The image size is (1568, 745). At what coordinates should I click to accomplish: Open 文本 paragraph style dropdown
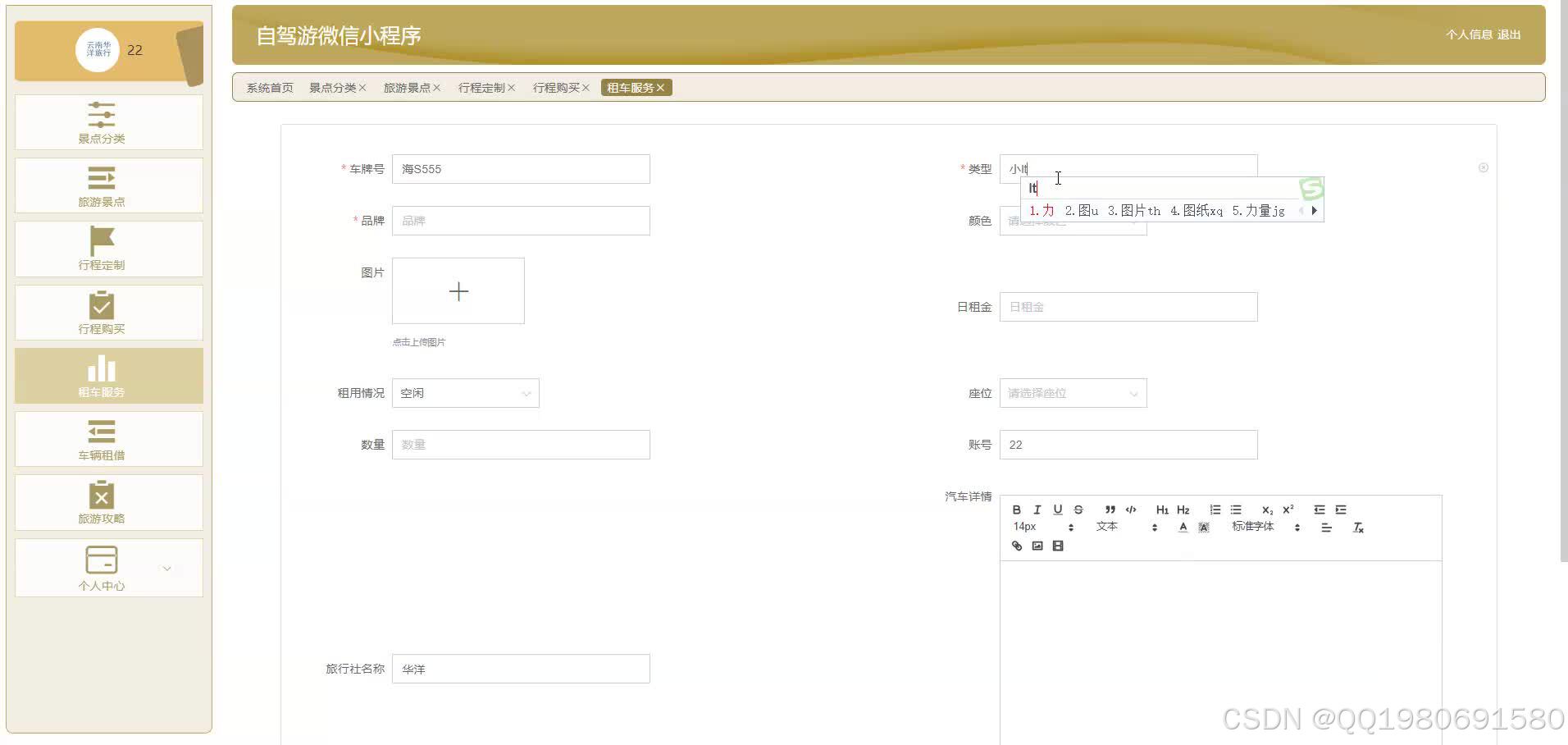[1126, 527]
